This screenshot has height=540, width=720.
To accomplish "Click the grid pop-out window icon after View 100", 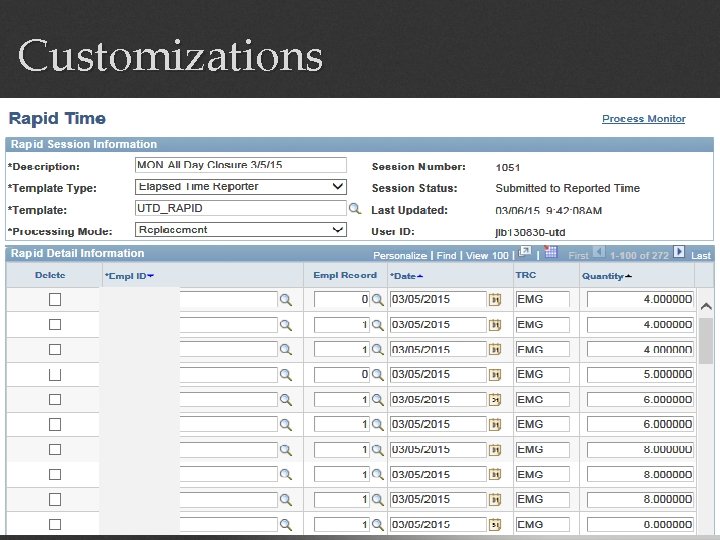I will [524, 252].
